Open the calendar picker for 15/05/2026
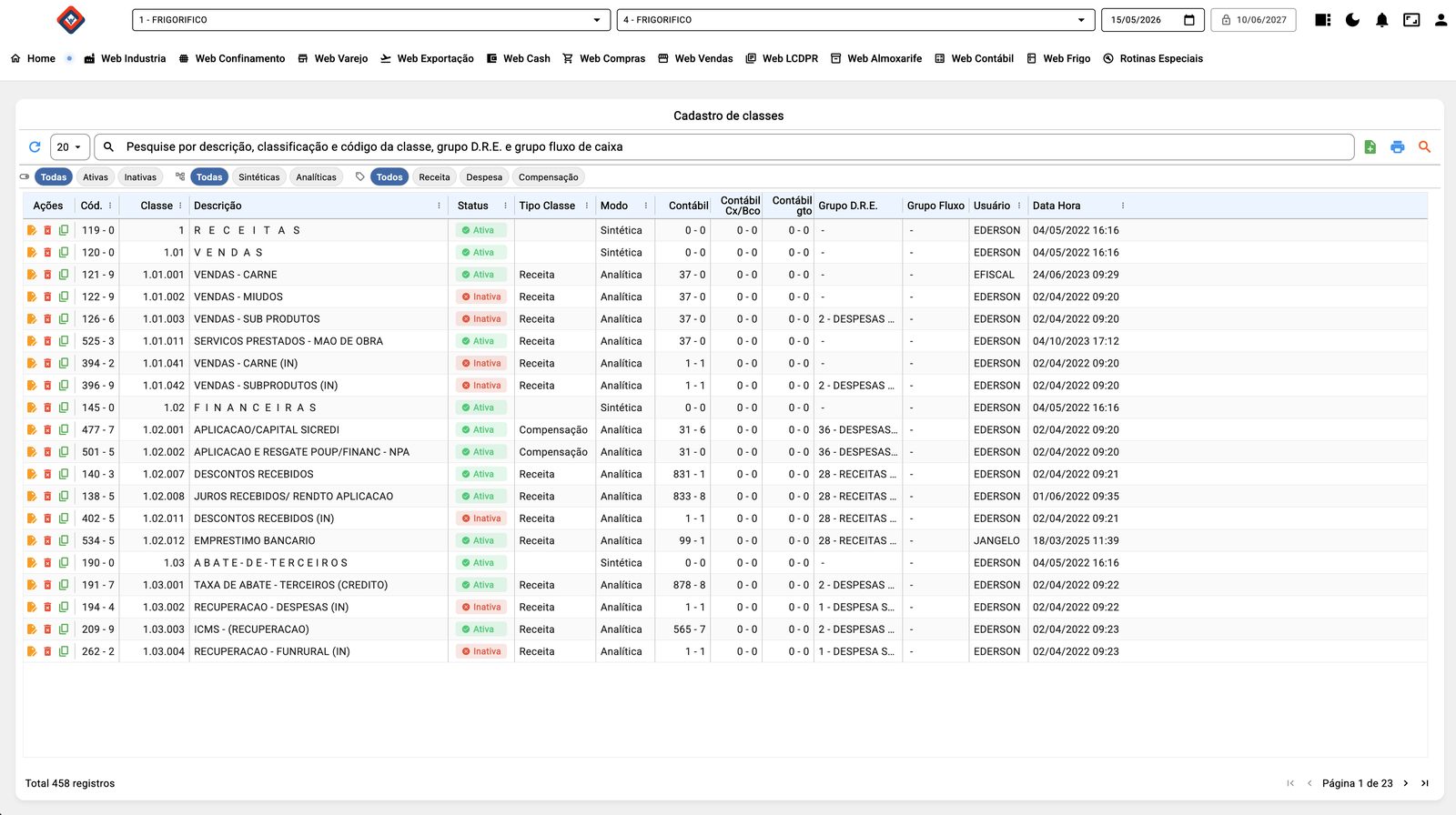Image resolution: width=1456 pixels, height=815 pixels. [x=1188, y=19]
